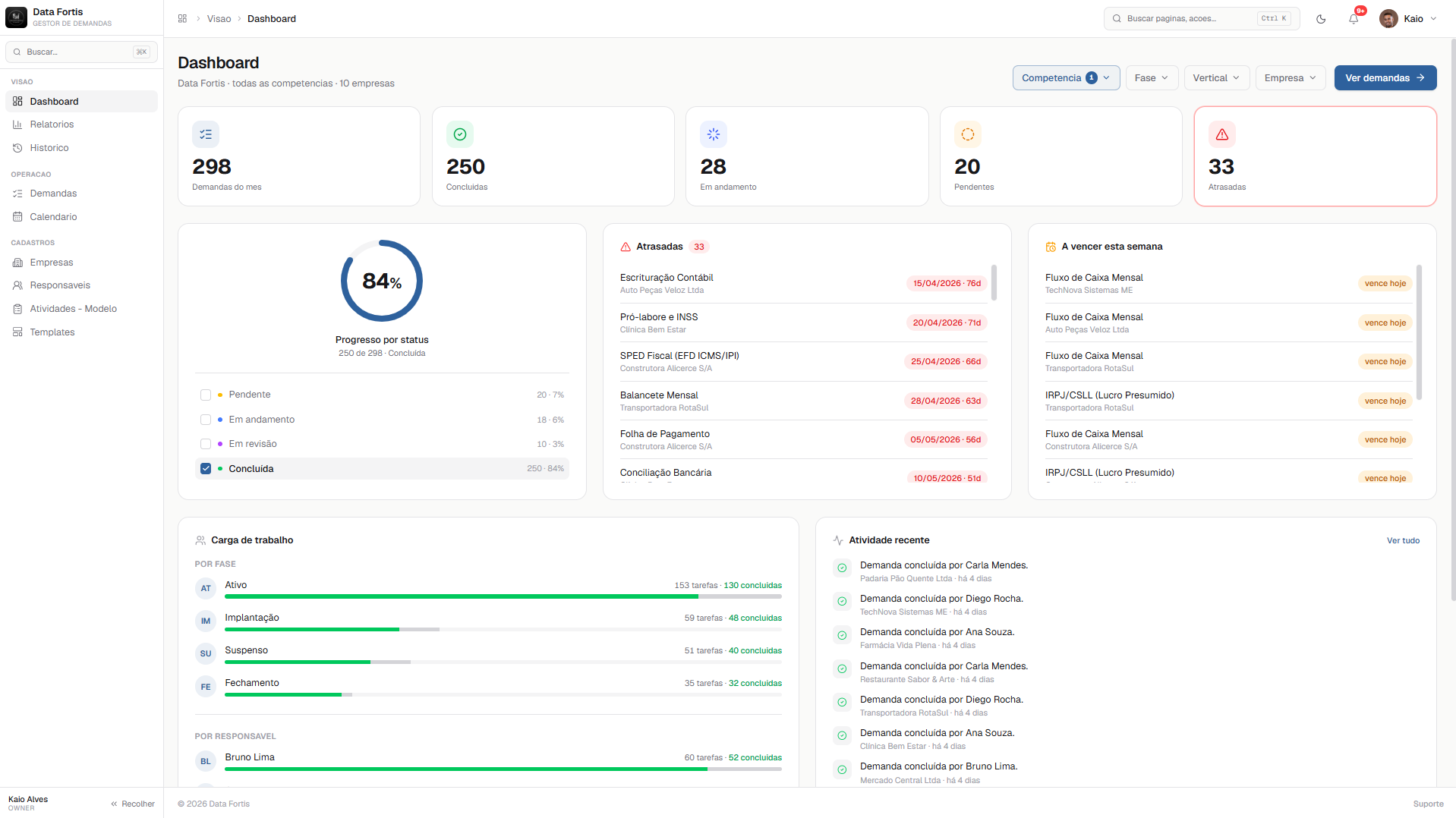Click the Demandas do mes checklist icon
Image resolution: width=1456 pixels, height=818 pixels.
(x=206, y=134)
